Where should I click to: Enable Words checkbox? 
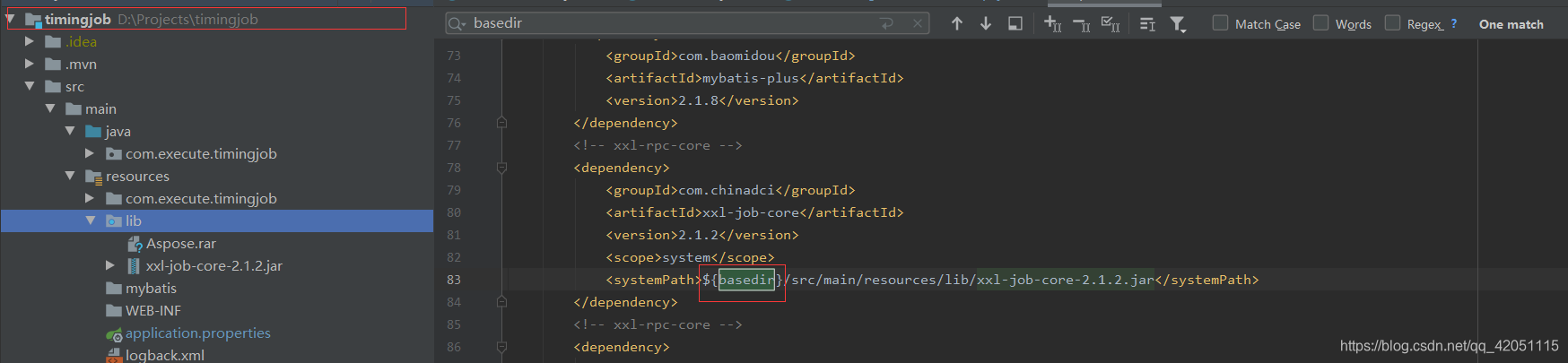tap(1320, 22)
